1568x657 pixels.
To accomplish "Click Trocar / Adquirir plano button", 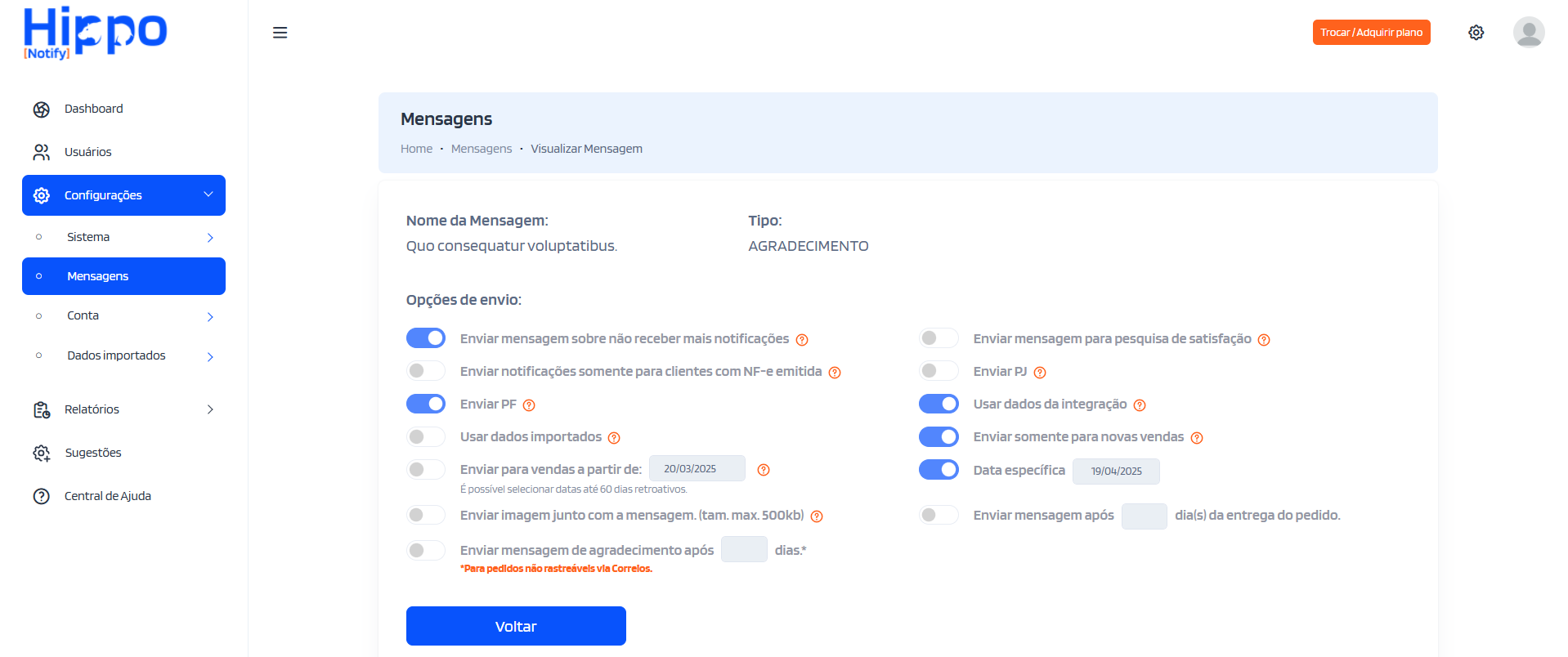I will 1371,33.
